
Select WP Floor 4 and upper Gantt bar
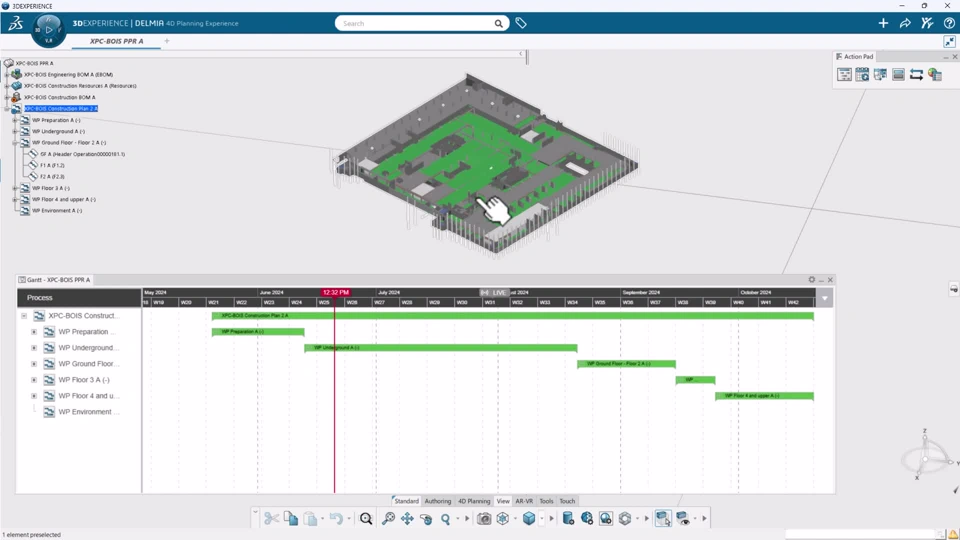coord(764,396)
